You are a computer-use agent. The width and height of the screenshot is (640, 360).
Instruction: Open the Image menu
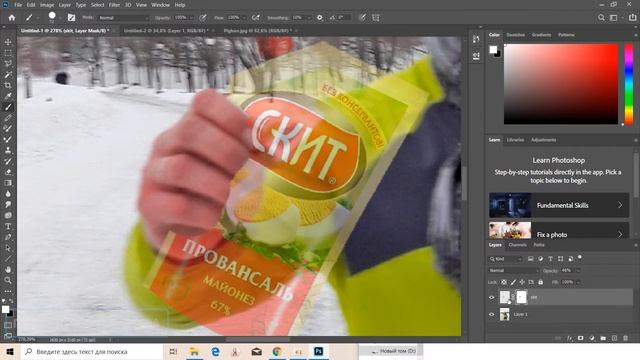pyautogui.click(x=47, y=5)
